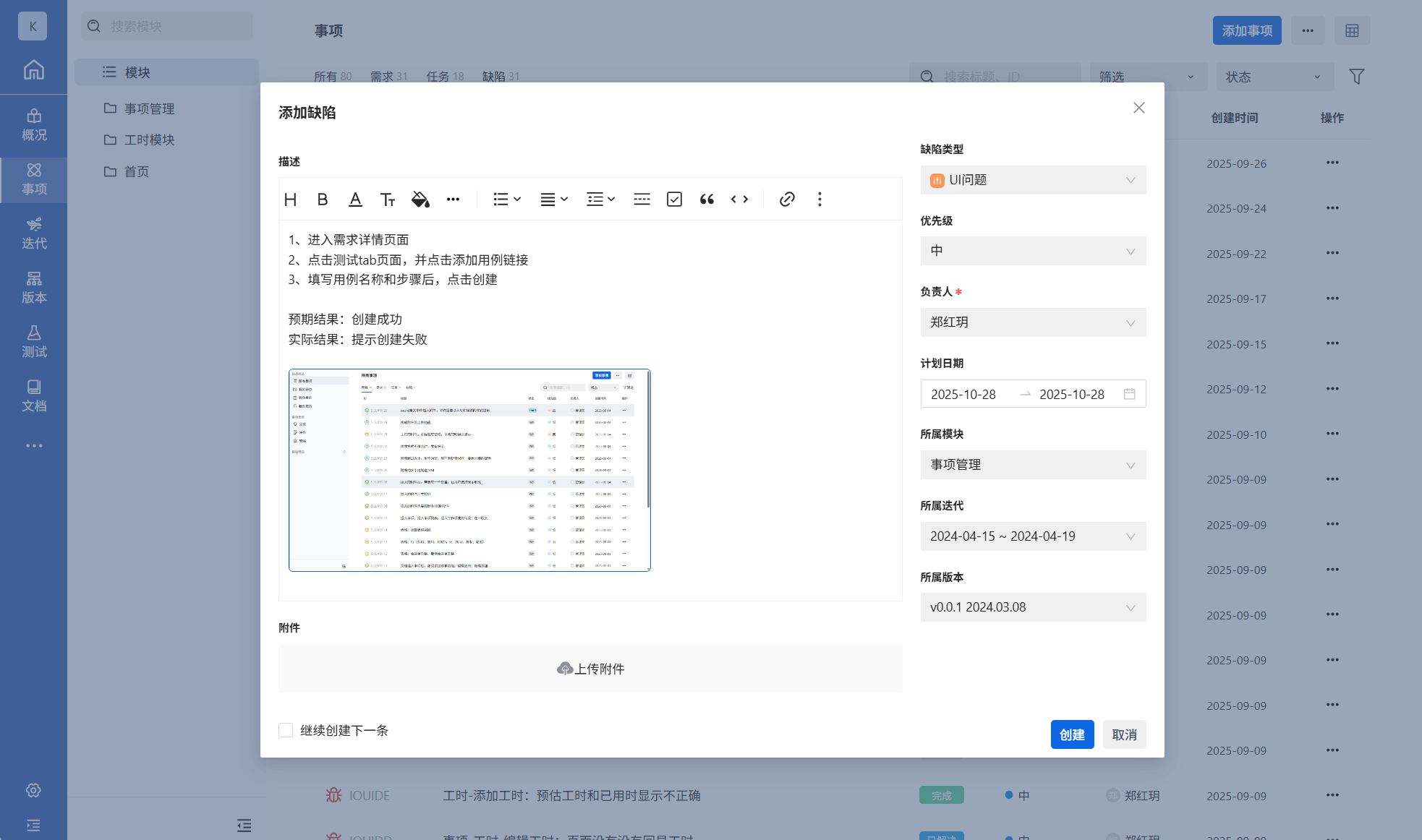Click the 取消 button
This screenshot has width=1422, height=840.
(x=1124, y=734)
